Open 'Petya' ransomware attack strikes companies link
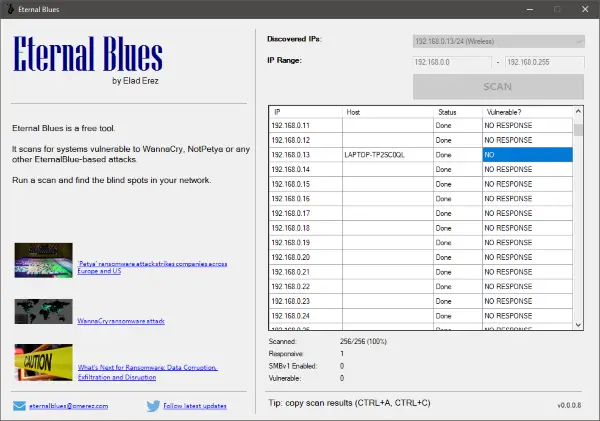600x421 pixels. click(x=152, y=267)
